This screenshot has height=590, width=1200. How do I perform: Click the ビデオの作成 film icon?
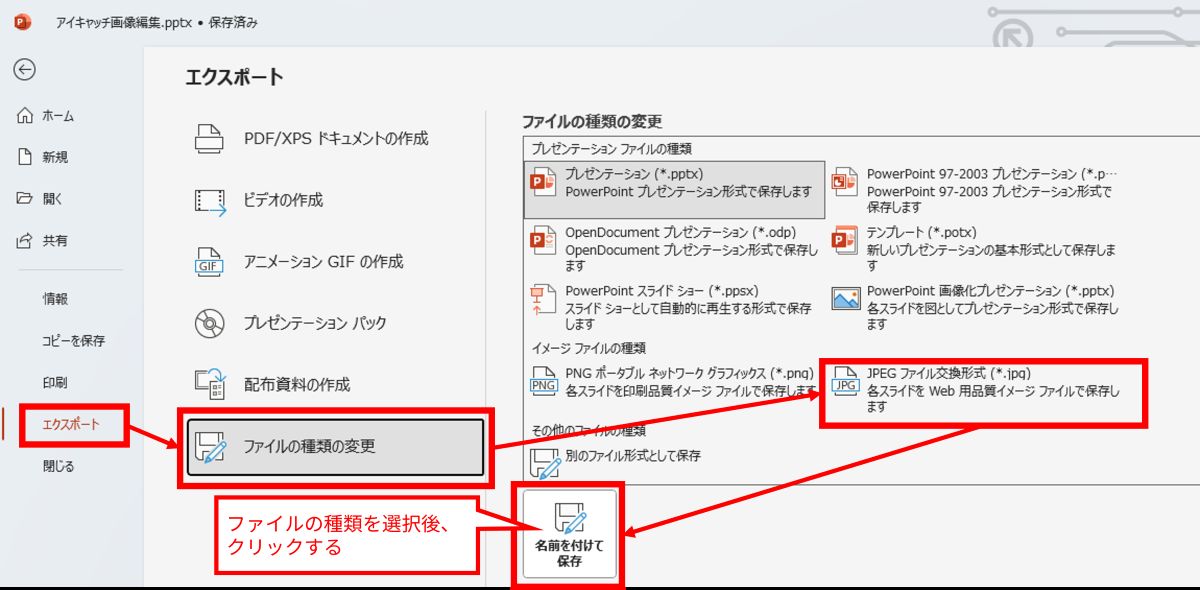point(209,200)
